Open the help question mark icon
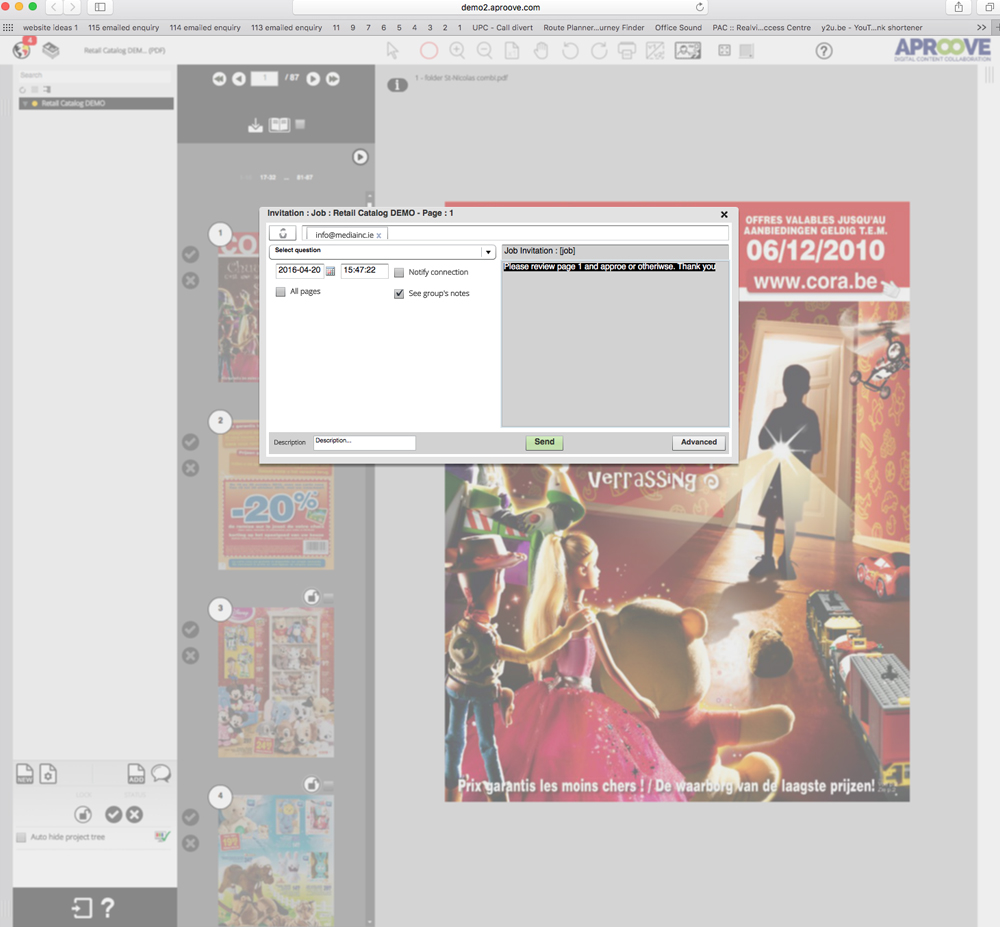This screenshot has width=1000, height=927. (823, 51)
